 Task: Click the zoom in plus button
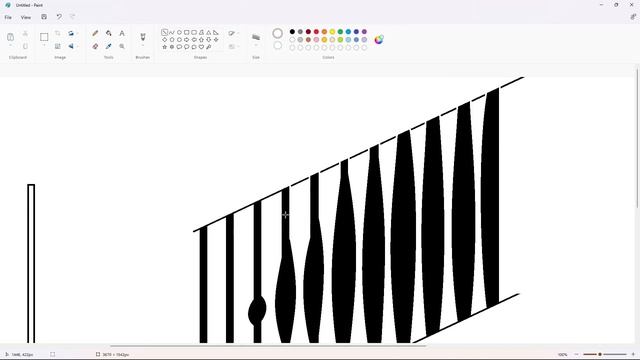[633, 354]
